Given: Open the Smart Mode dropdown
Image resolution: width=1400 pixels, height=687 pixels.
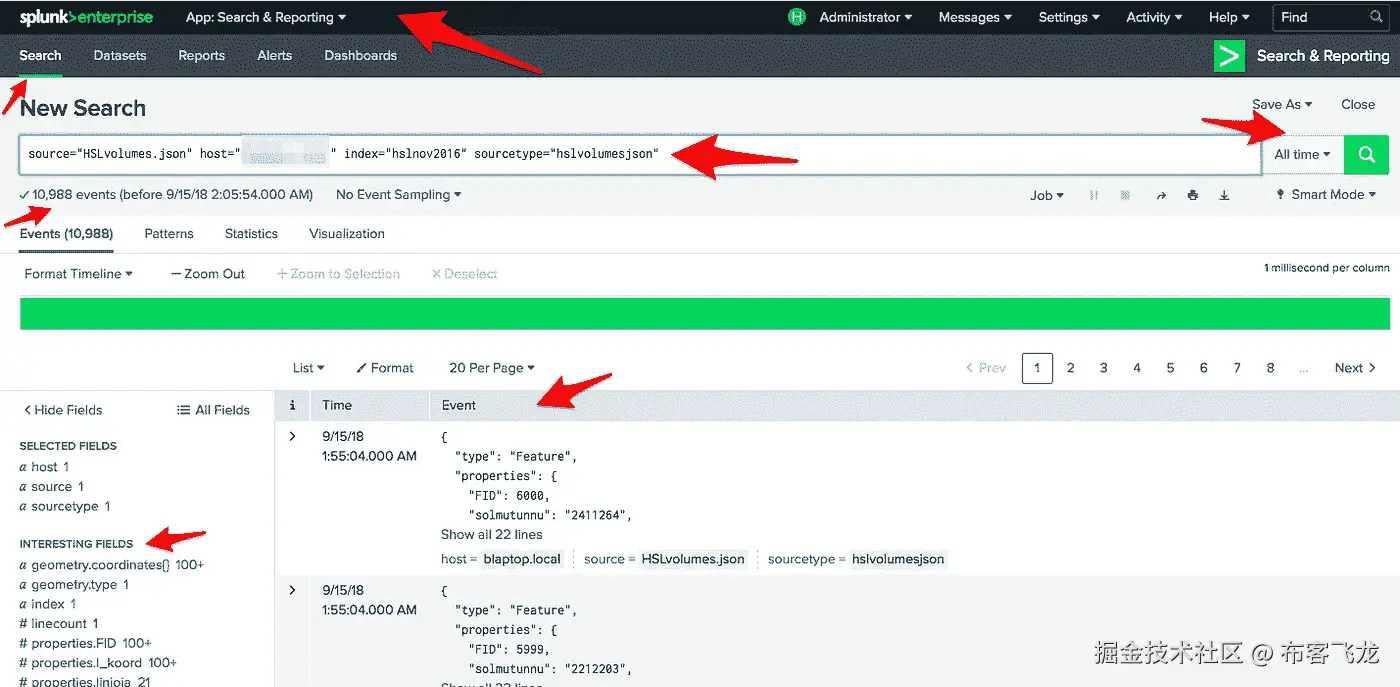Looking at the screenshot, I should pyautogui.click(x=1326, y=194).
